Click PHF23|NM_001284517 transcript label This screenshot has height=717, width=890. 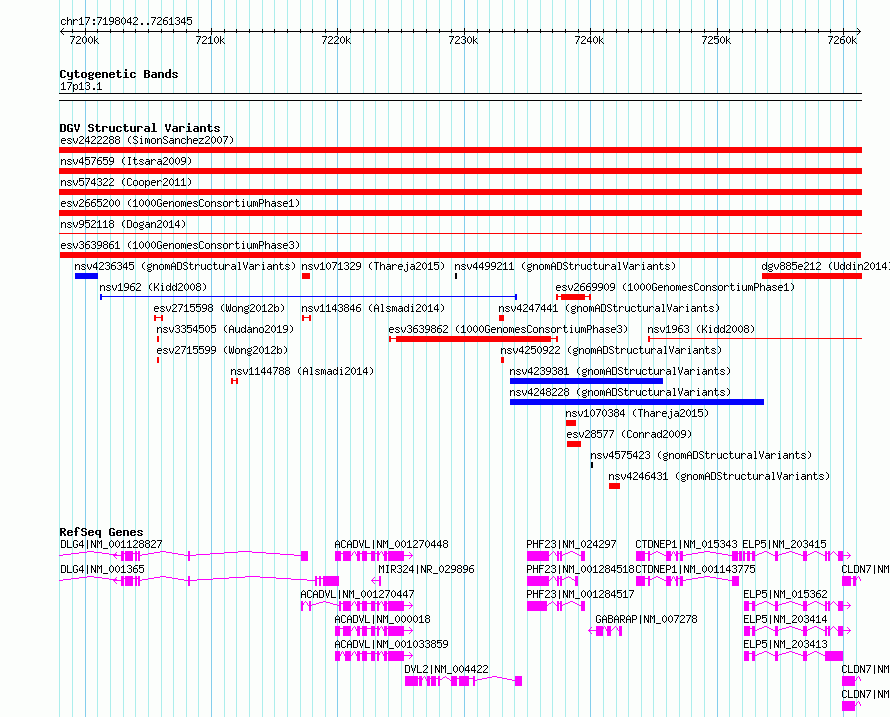point(580,594)
